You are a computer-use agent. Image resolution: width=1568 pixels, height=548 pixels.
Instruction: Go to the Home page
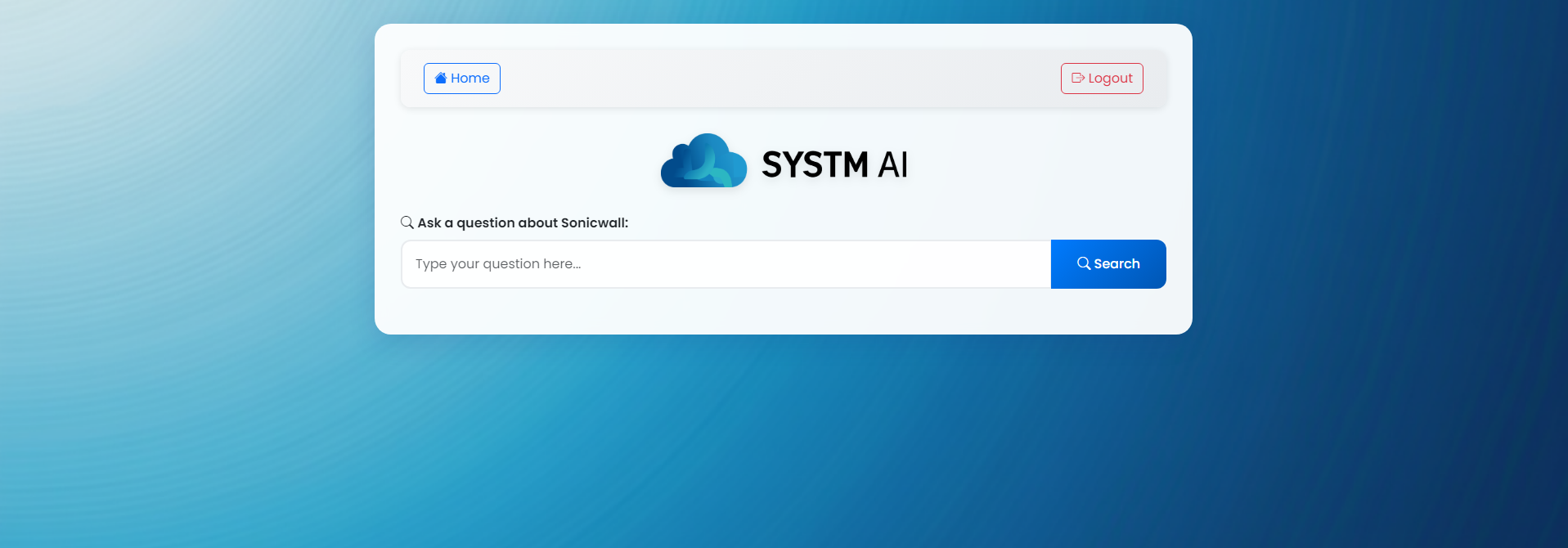coord(462,79)
